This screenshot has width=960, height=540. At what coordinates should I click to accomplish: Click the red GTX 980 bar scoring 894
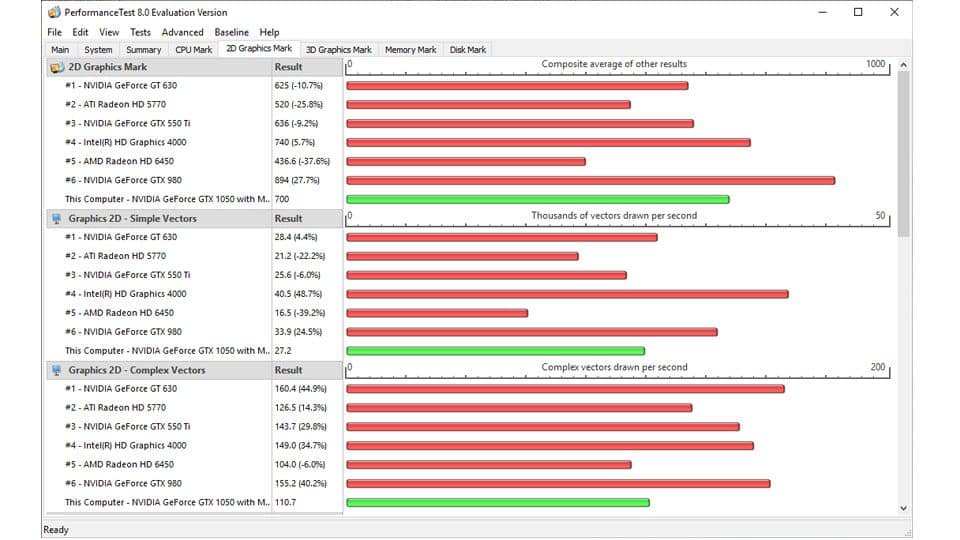[591, 181]
